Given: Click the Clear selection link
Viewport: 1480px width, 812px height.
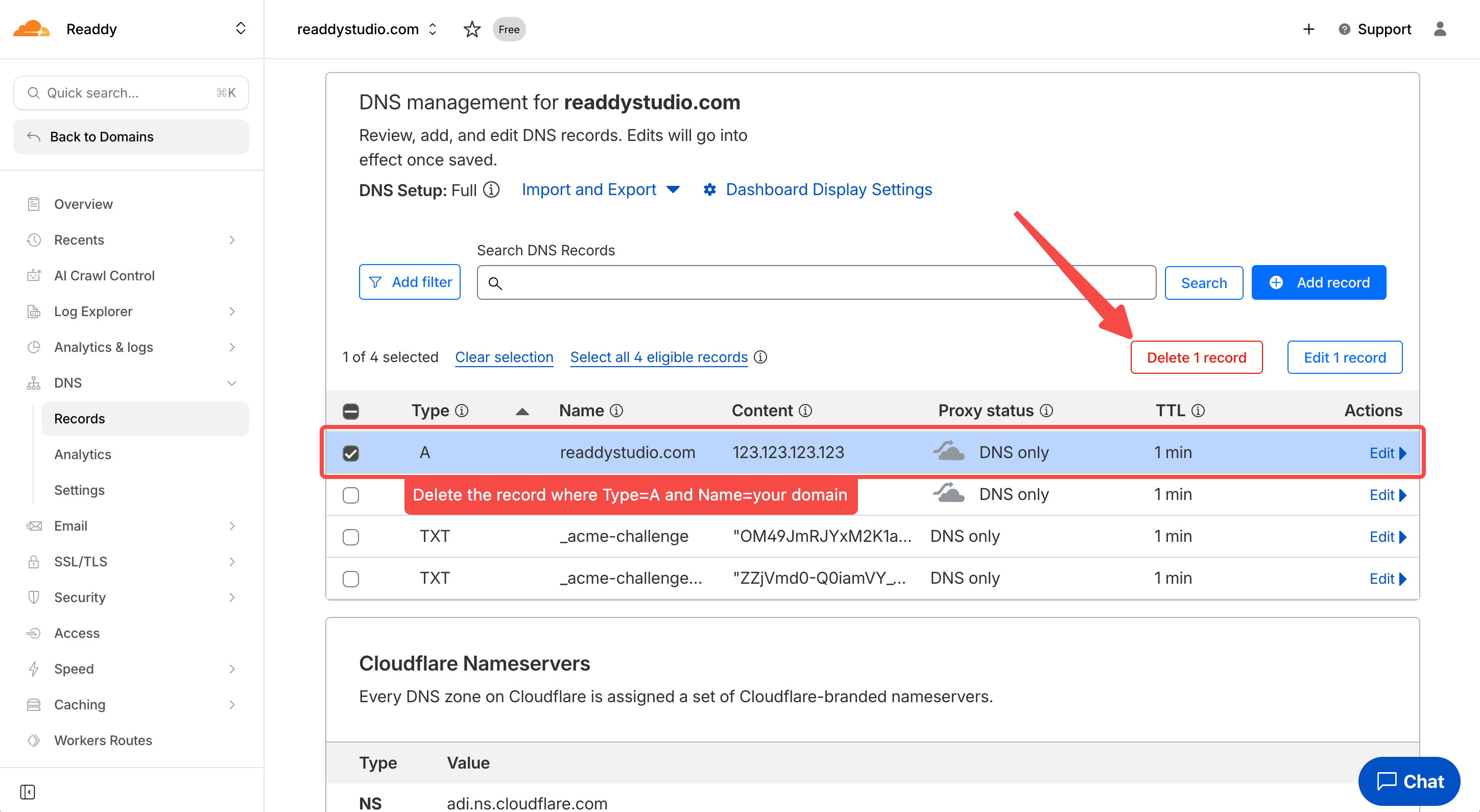Looking at the screenshot, I should point(504,357).
